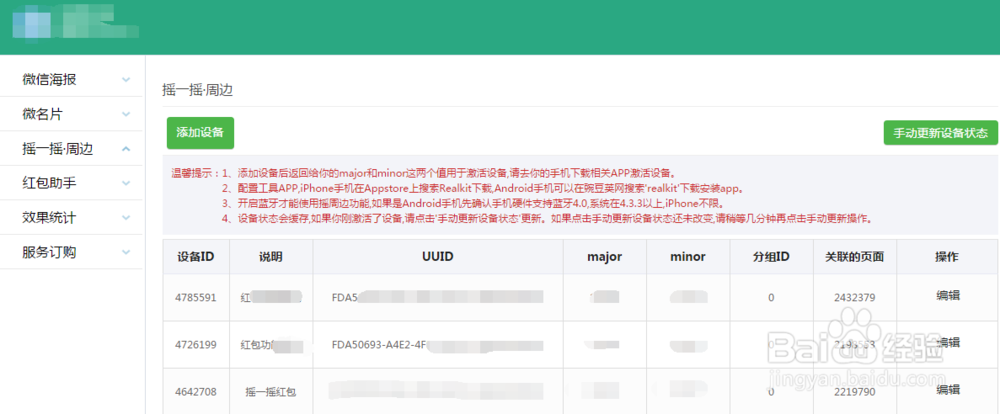Viewport: 1000px width, 414px height.
Task: Click the major column header
Action: point(605,257)
